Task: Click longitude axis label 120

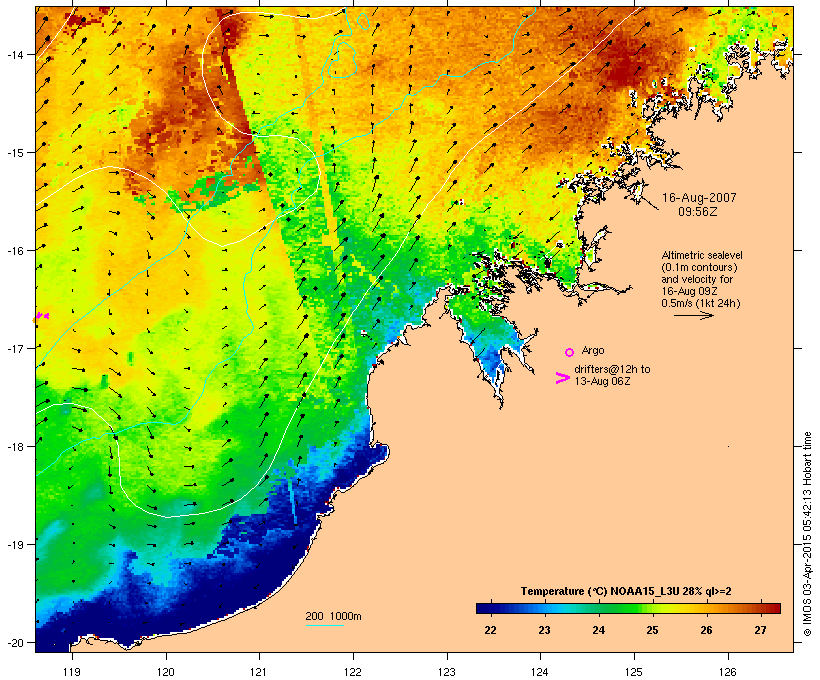Action: 166,672
